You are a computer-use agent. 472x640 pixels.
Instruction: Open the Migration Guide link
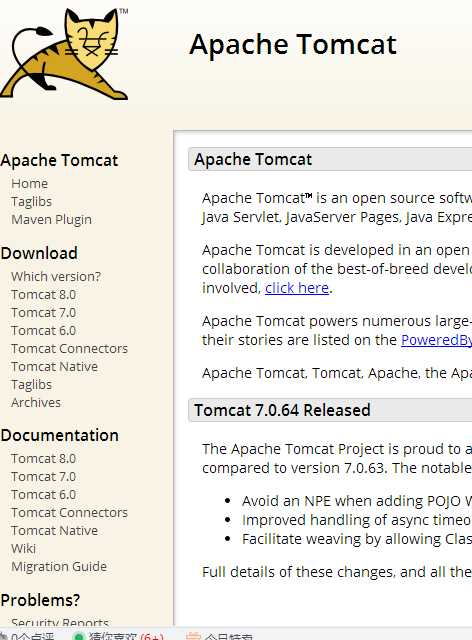click(x=59, y=567)
